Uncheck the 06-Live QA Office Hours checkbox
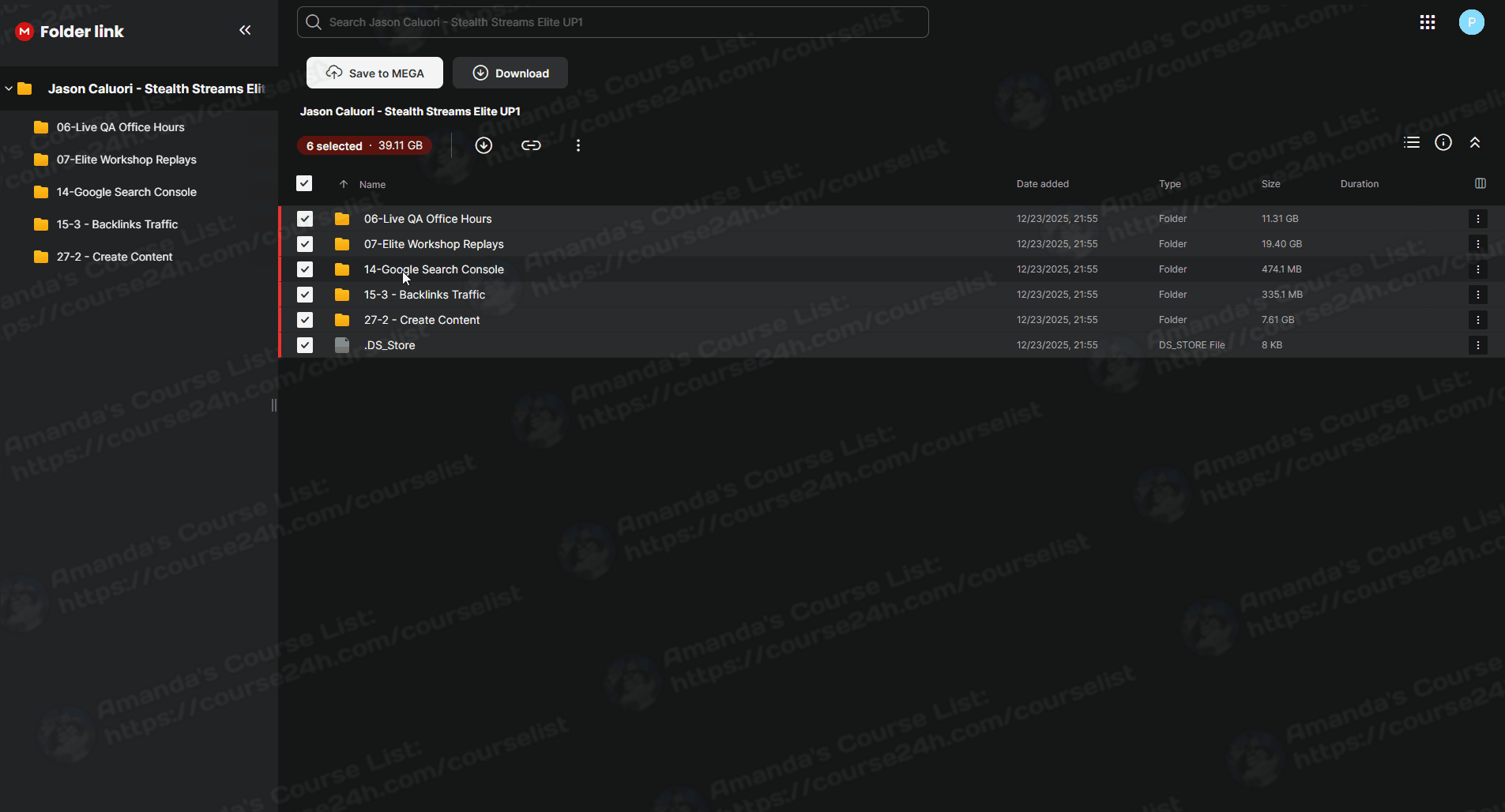1505x812 pixels. click(x=305, y=219)
